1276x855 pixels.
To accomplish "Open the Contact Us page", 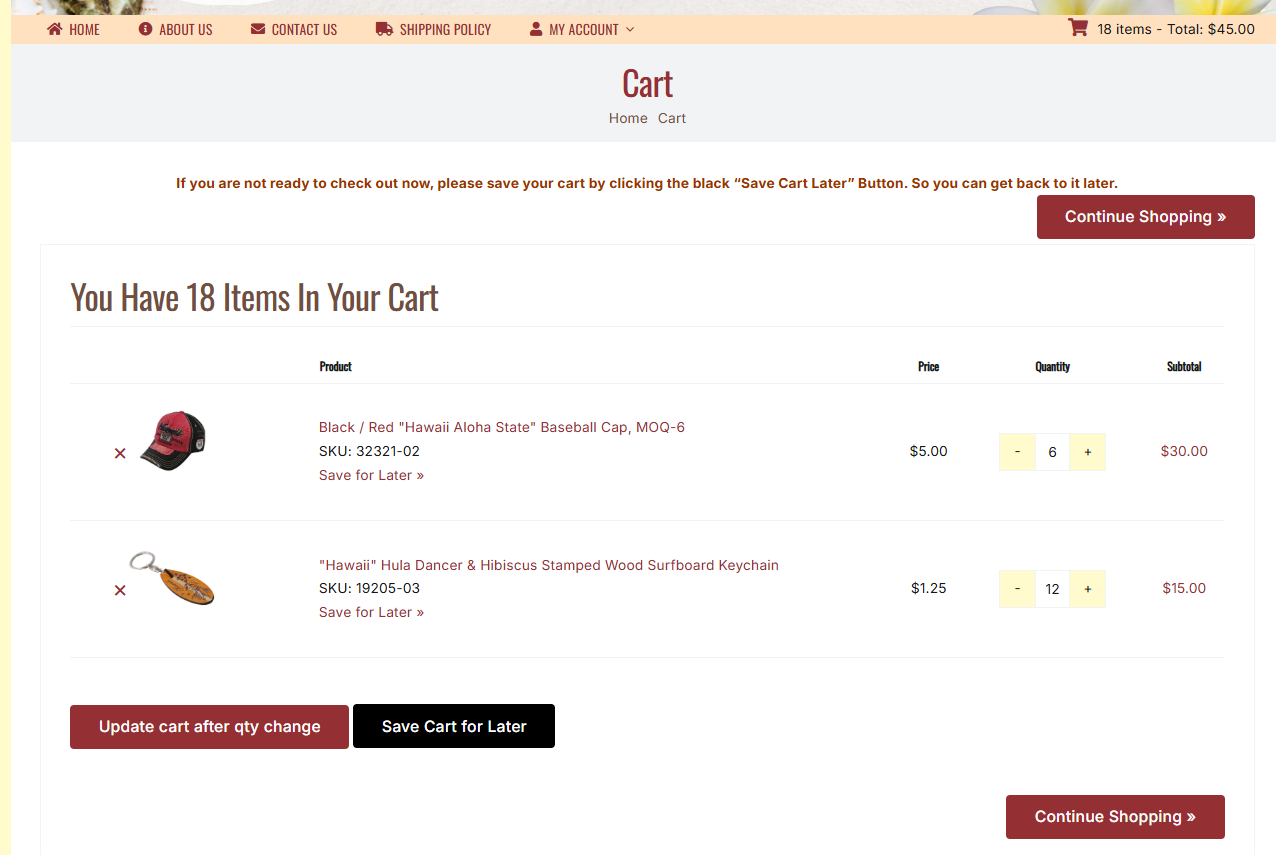I will (294, 30).
